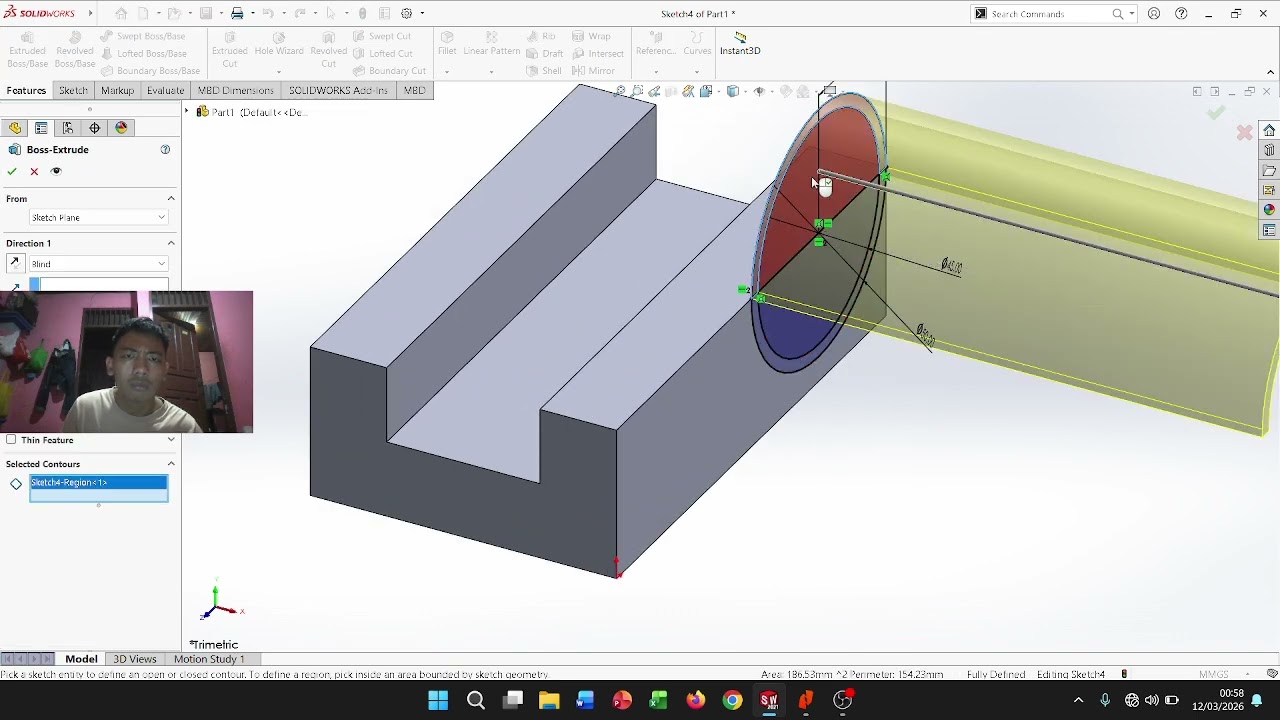Enable the Thin Feature checkbox
Image resolution: width=1280 pixels, height=720 pixels.
[x=11, y=440]
